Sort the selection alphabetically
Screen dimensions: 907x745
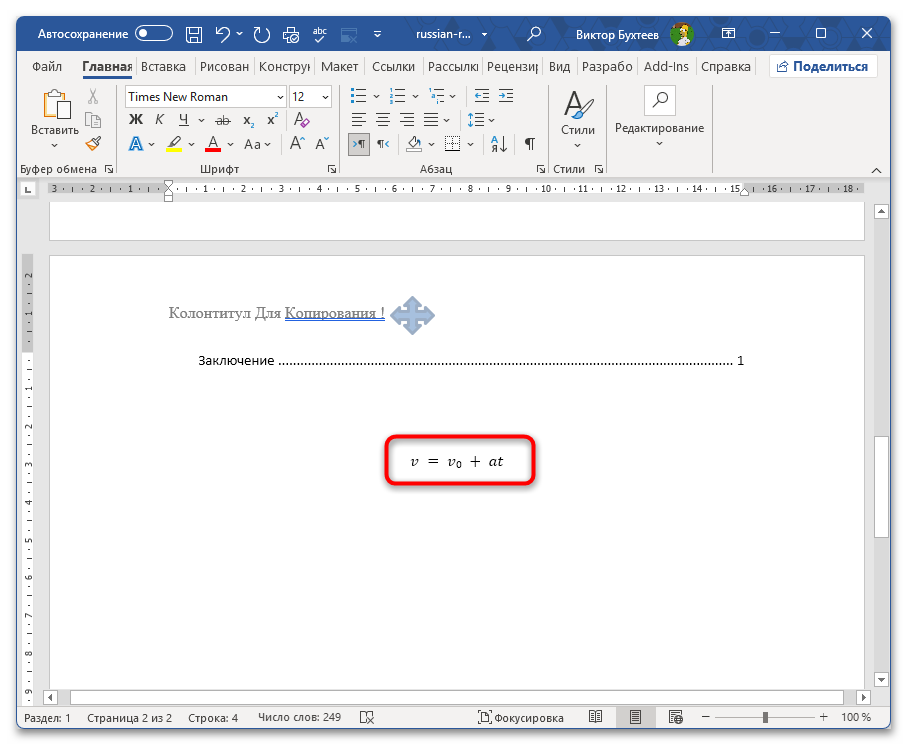click(499, 143)
